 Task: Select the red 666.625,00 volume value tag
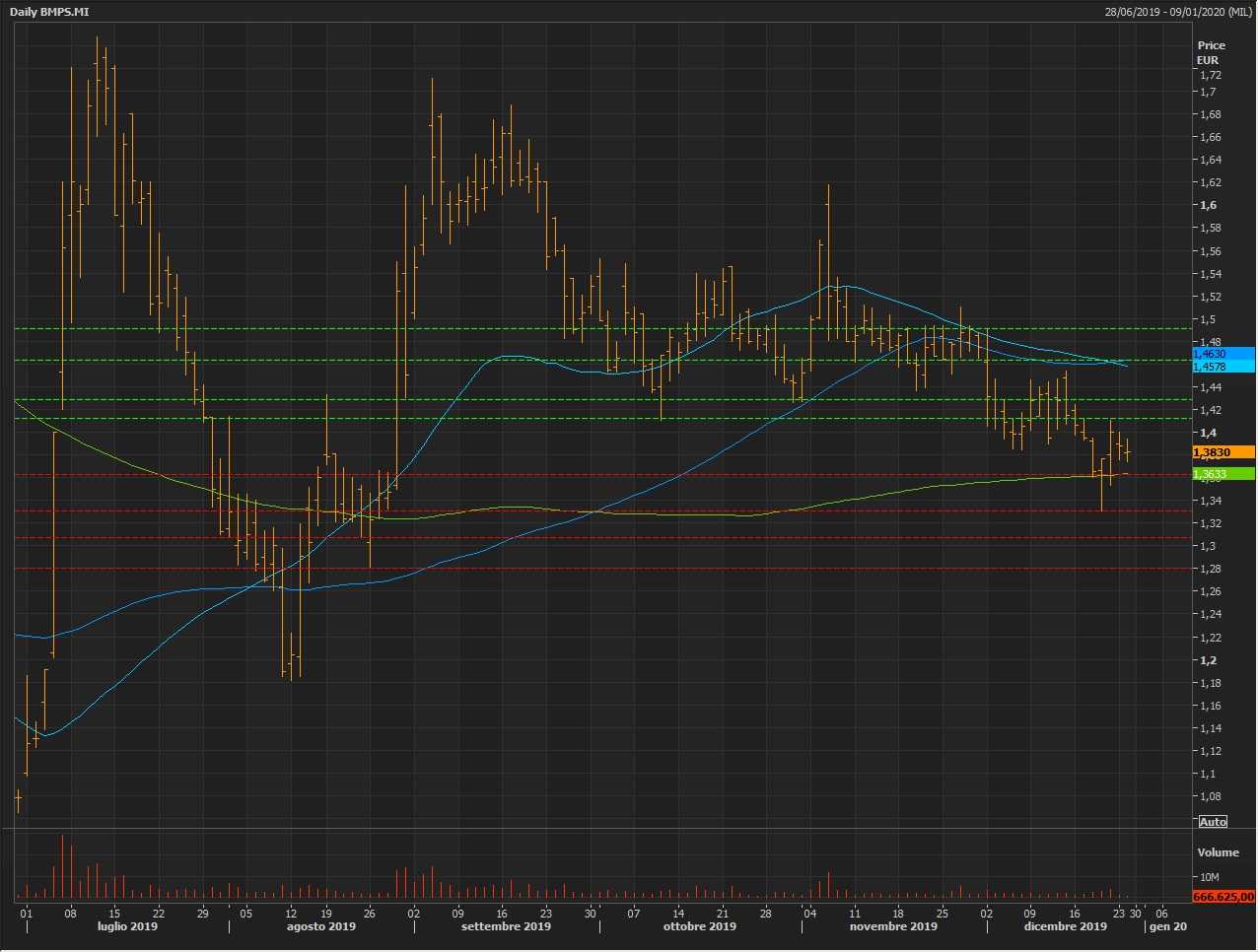(x=1223, y=897)
